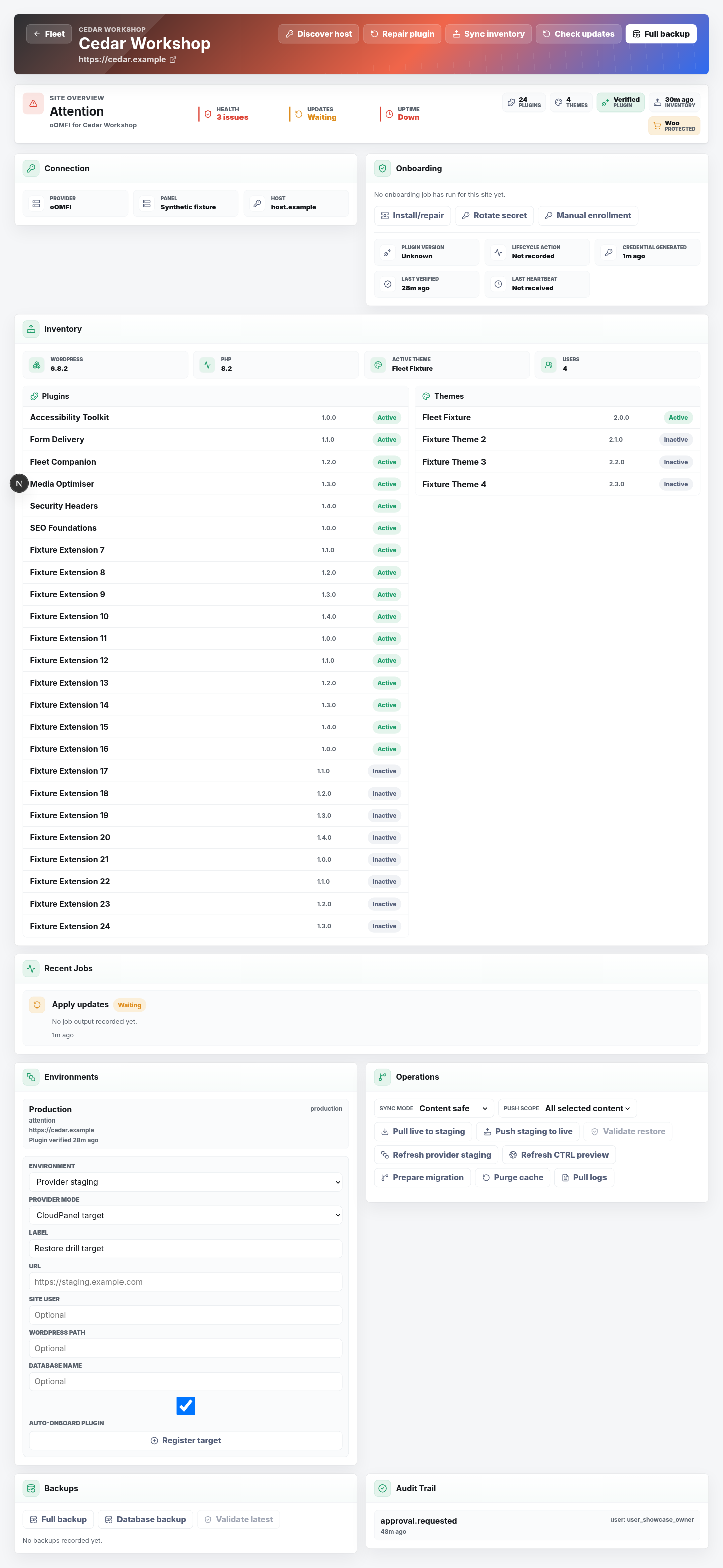Click the Pull logs button
Viewport: 723px width, 1568px height.
(584, 1177)
